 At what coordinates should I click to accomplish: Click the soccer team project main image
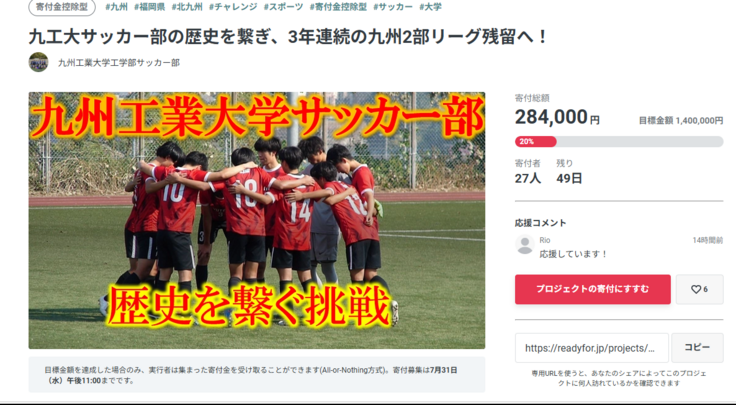point(257,220)
